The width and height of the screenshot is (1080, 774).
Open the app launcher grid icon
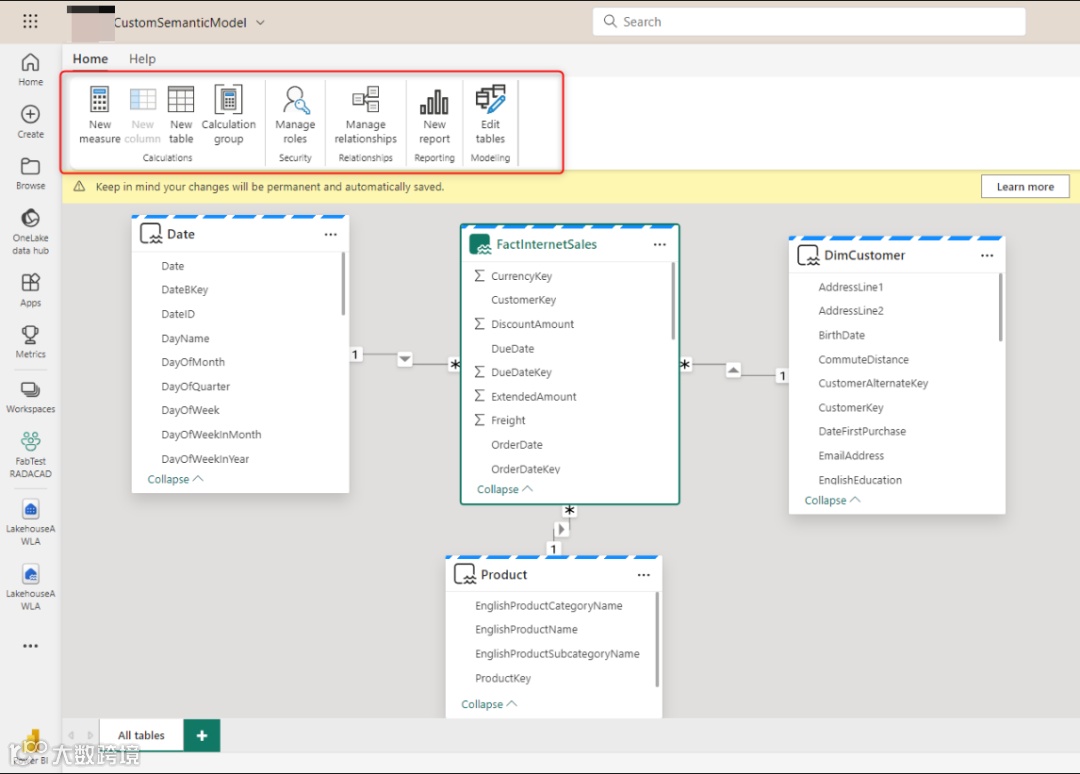click(x=30, y=21)
